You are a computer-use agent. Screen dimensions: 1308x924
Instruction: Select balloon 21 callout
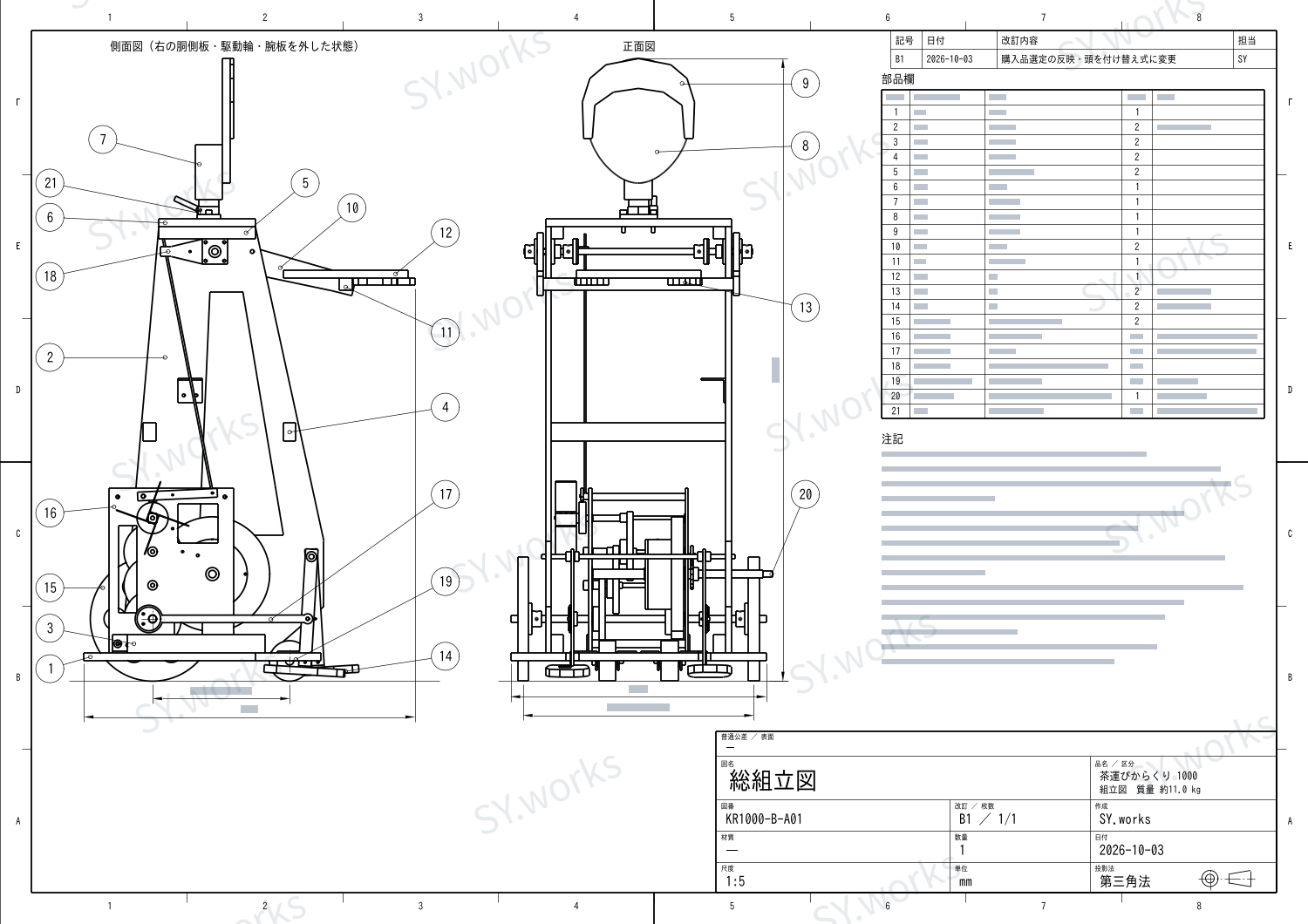tap(50, 183)
